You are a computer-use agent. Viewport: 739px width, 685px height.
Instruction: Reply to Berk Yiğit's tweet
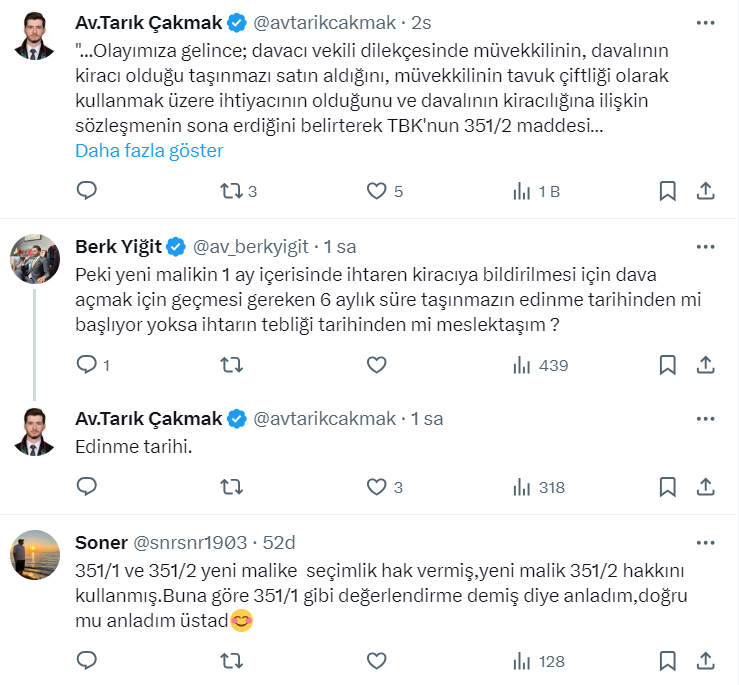point(87,365)
